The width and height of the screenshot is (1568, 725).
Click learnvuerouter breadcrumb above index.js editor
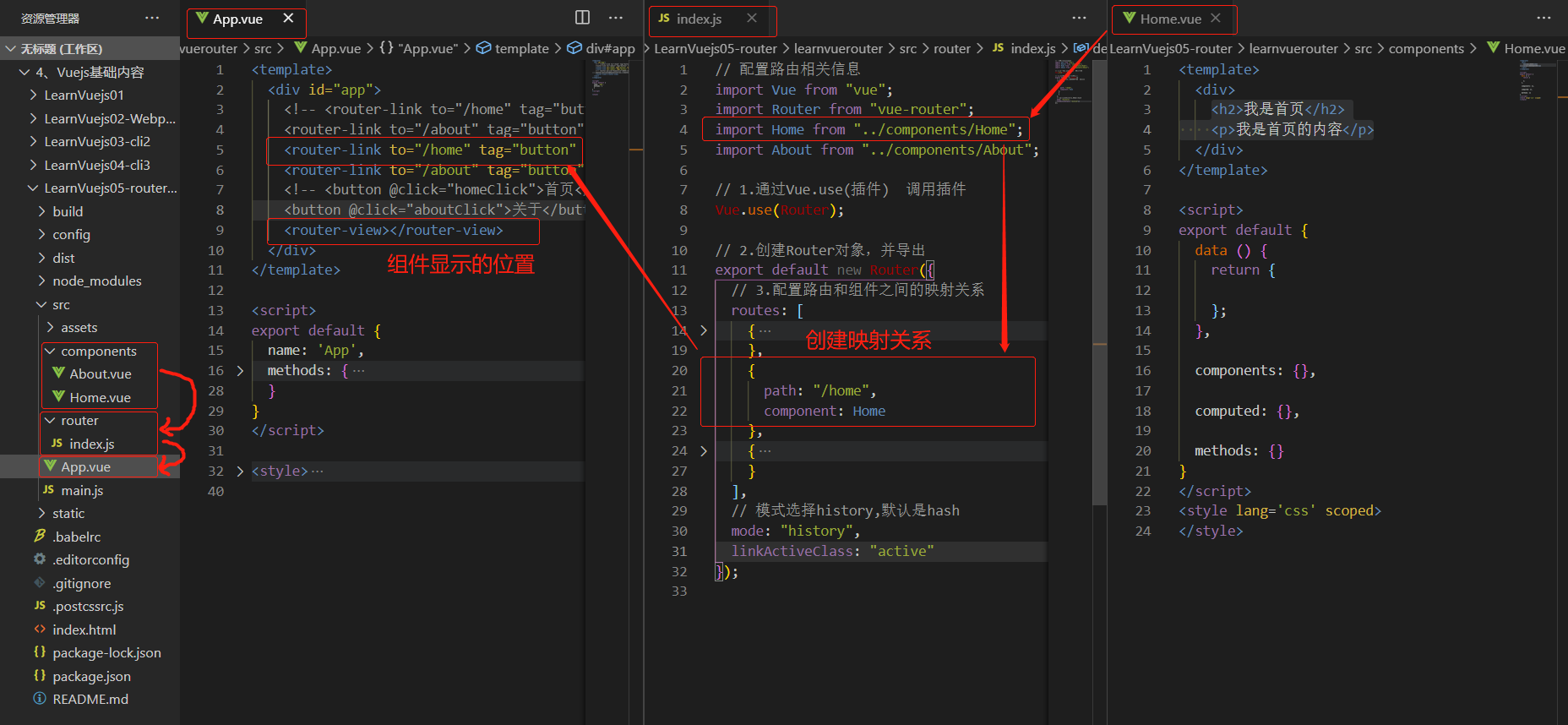point(838,49)
